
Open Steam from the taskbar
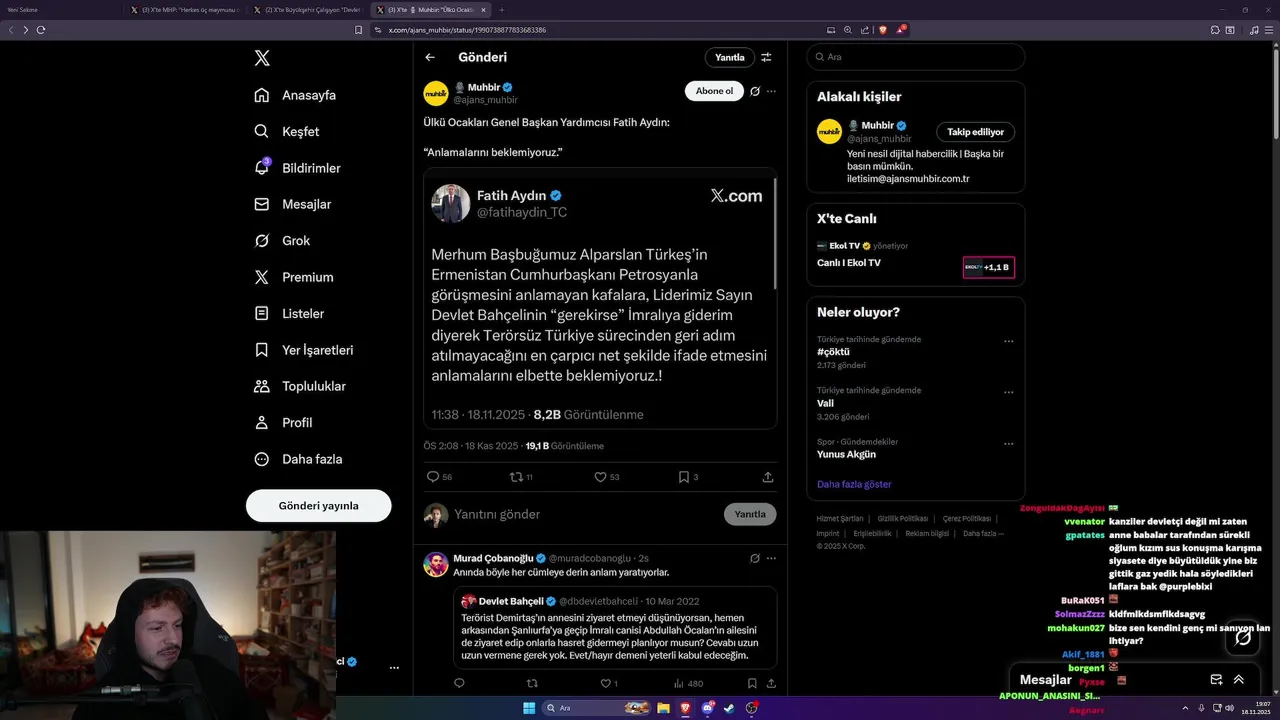[729, 708]
